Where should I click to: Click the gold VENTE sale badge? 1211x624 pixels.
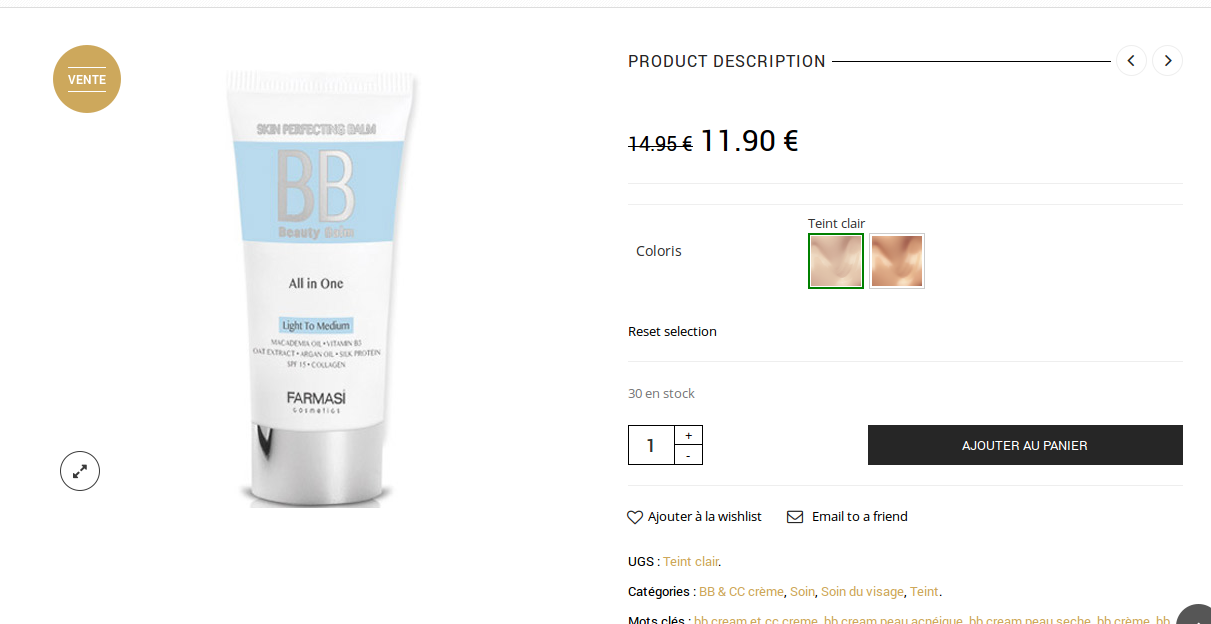point(87,79)
